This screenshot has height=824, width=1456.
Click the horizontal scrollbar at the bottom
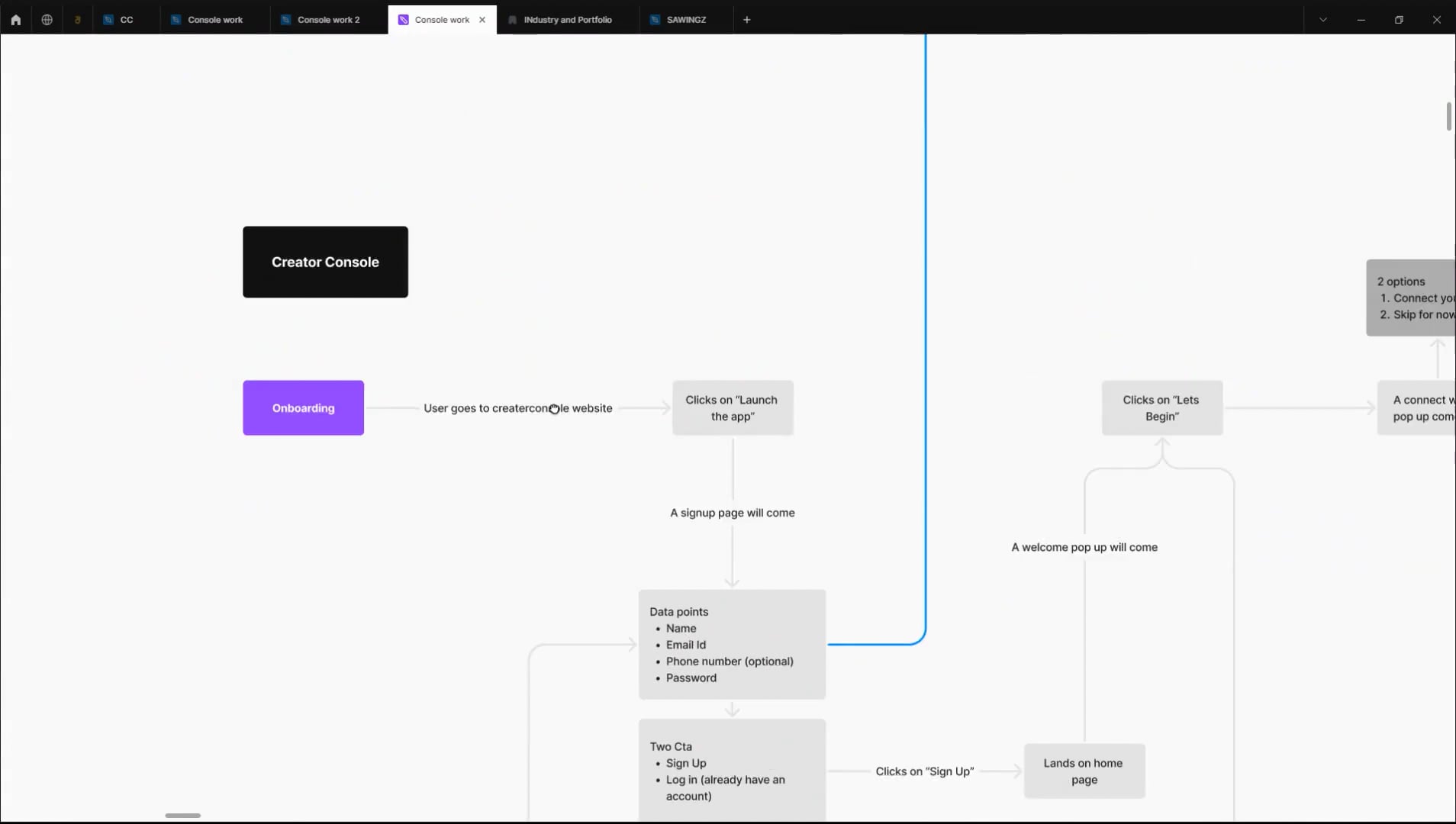click(182, 815)
